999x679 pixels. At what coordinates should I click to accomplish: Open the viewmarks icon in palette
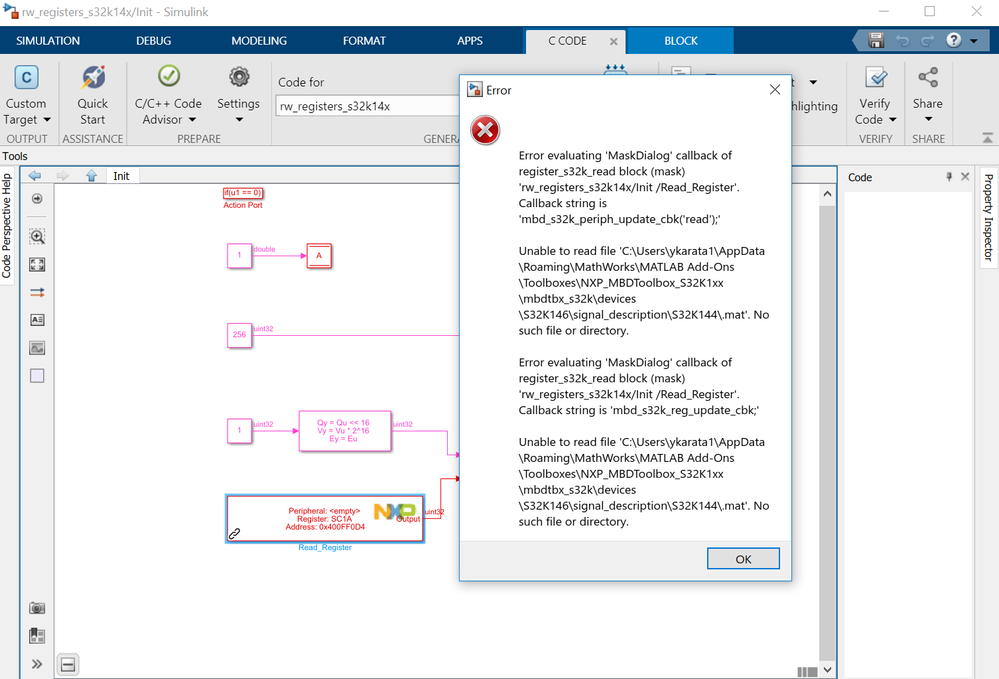[37, 636]
